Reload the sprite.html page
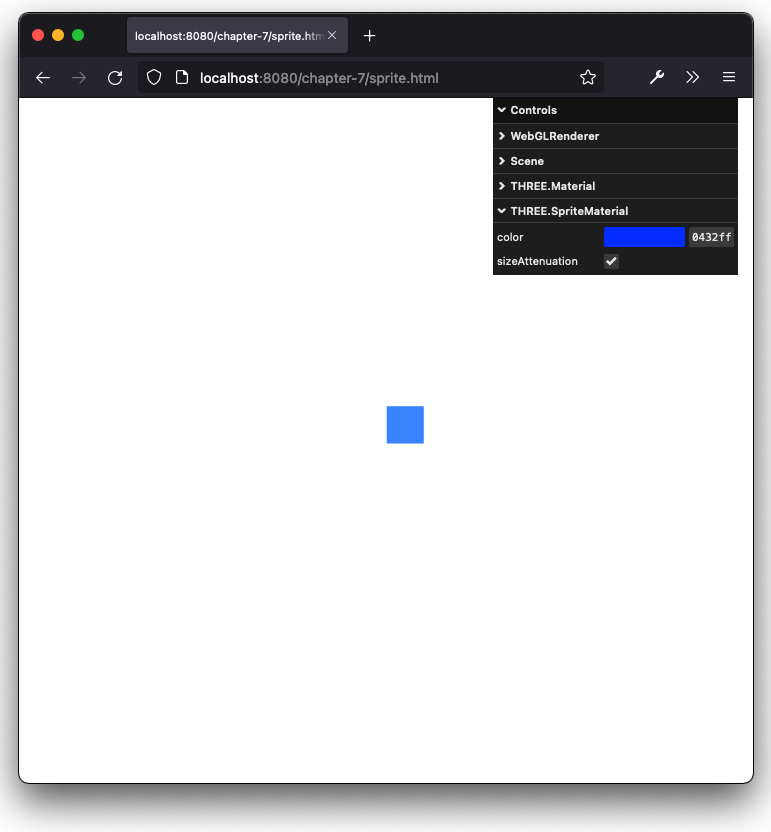The height and width of the screenshot is (832, 771). point(115,78)
